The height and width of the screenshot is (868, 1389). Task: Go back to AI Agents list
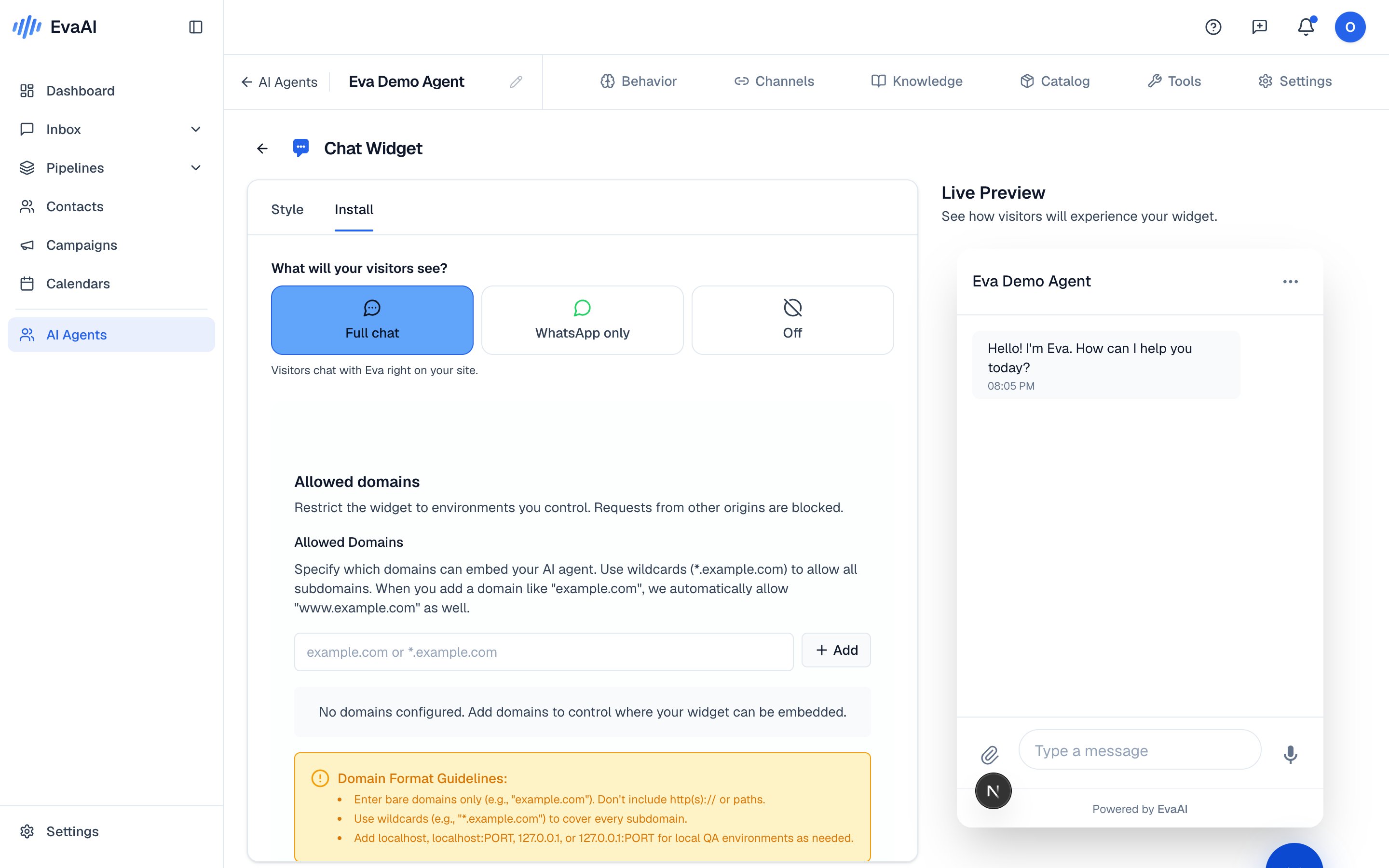click(279, 82)
